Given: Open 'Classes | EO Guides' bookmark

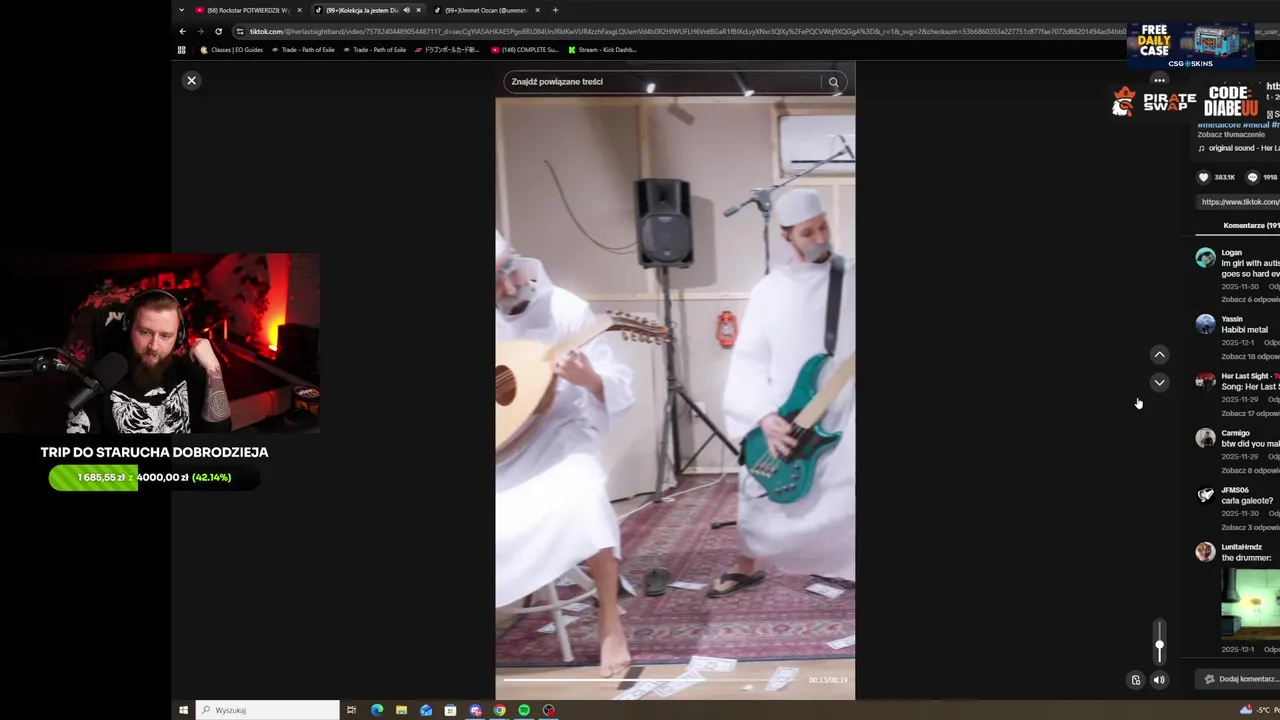Looking at the screenshot, I should (232, 49).
